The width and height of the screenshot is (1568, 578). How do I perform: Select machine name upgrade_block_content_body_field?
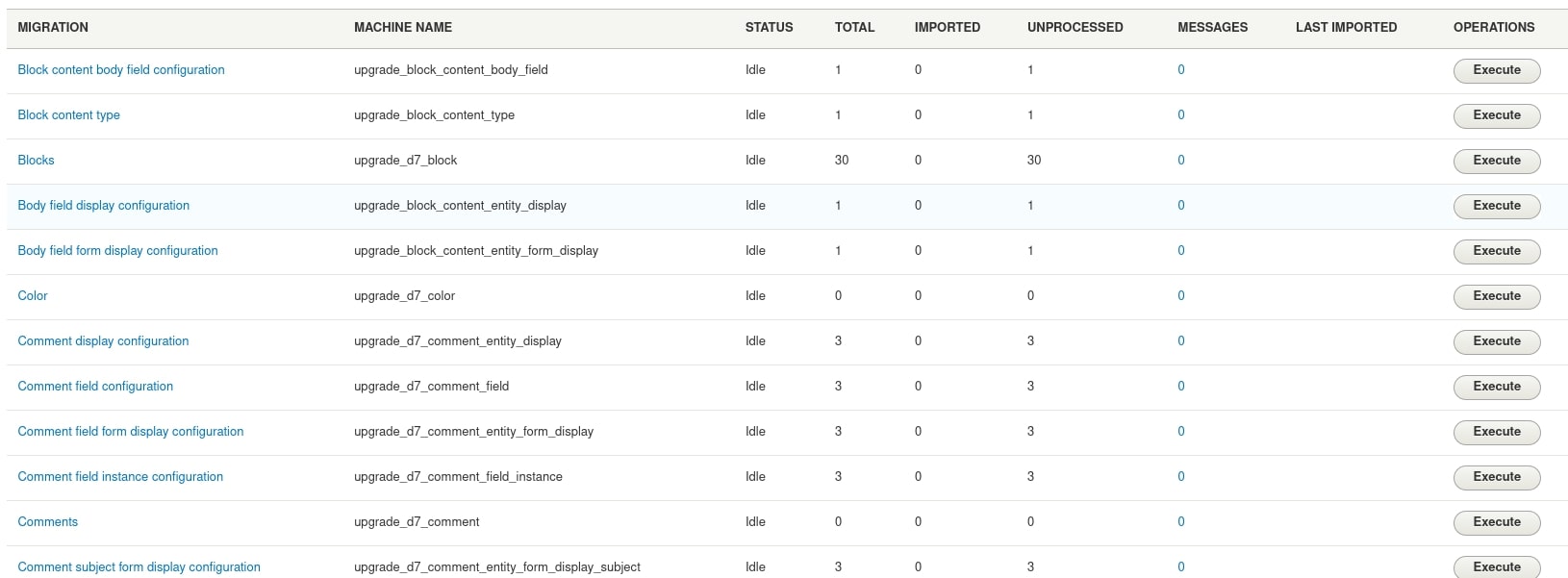click(x=451, y=70)
